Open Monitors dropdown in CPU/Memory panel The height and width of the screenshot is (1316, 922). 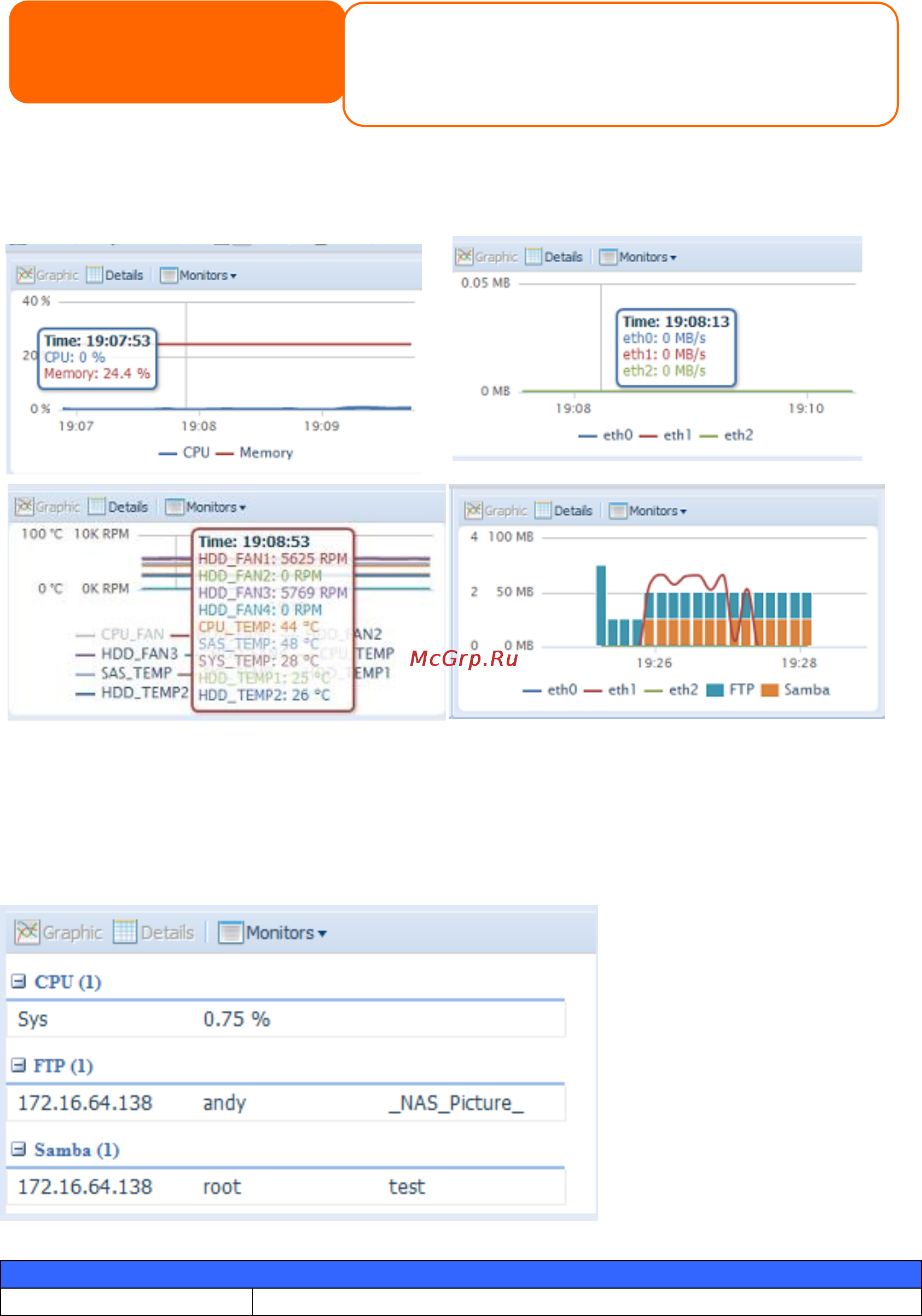coord(198,275)
